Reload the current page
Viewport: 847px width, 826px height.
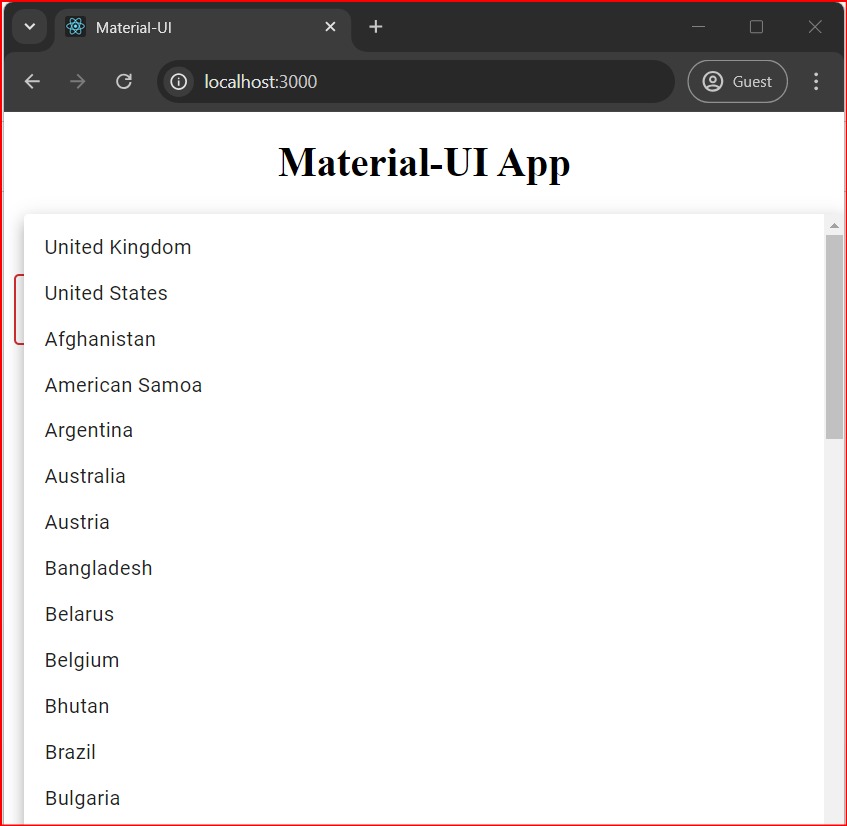pos(123,81)
